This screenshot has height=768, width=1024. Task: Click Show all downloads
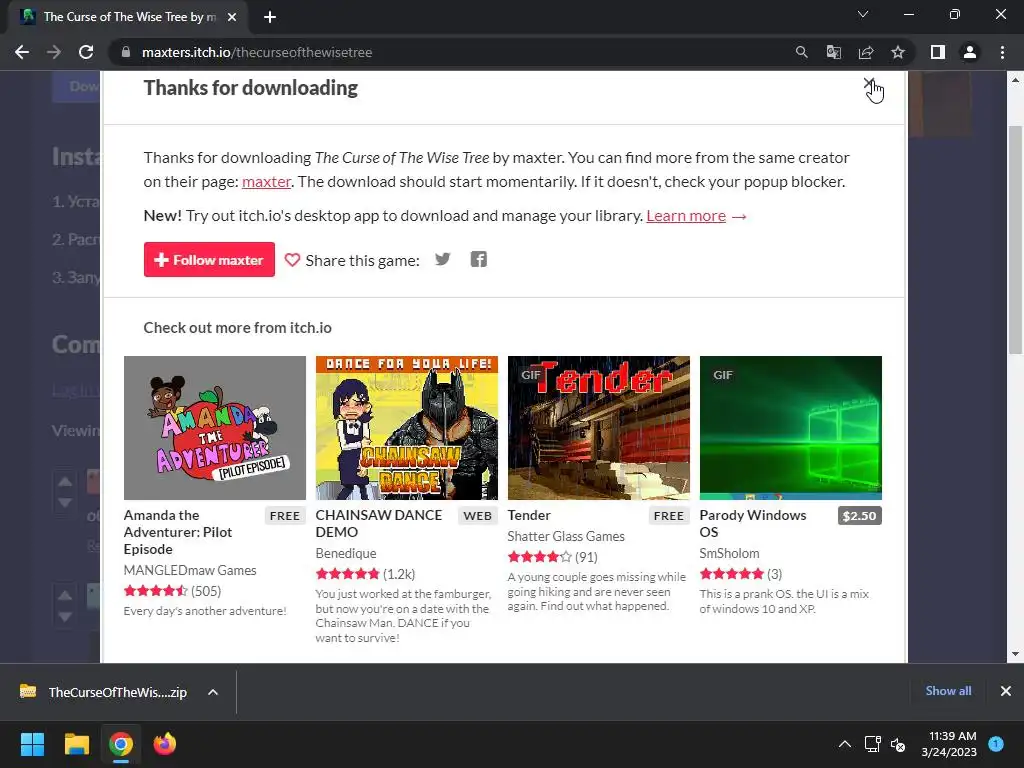pos(948,691)
